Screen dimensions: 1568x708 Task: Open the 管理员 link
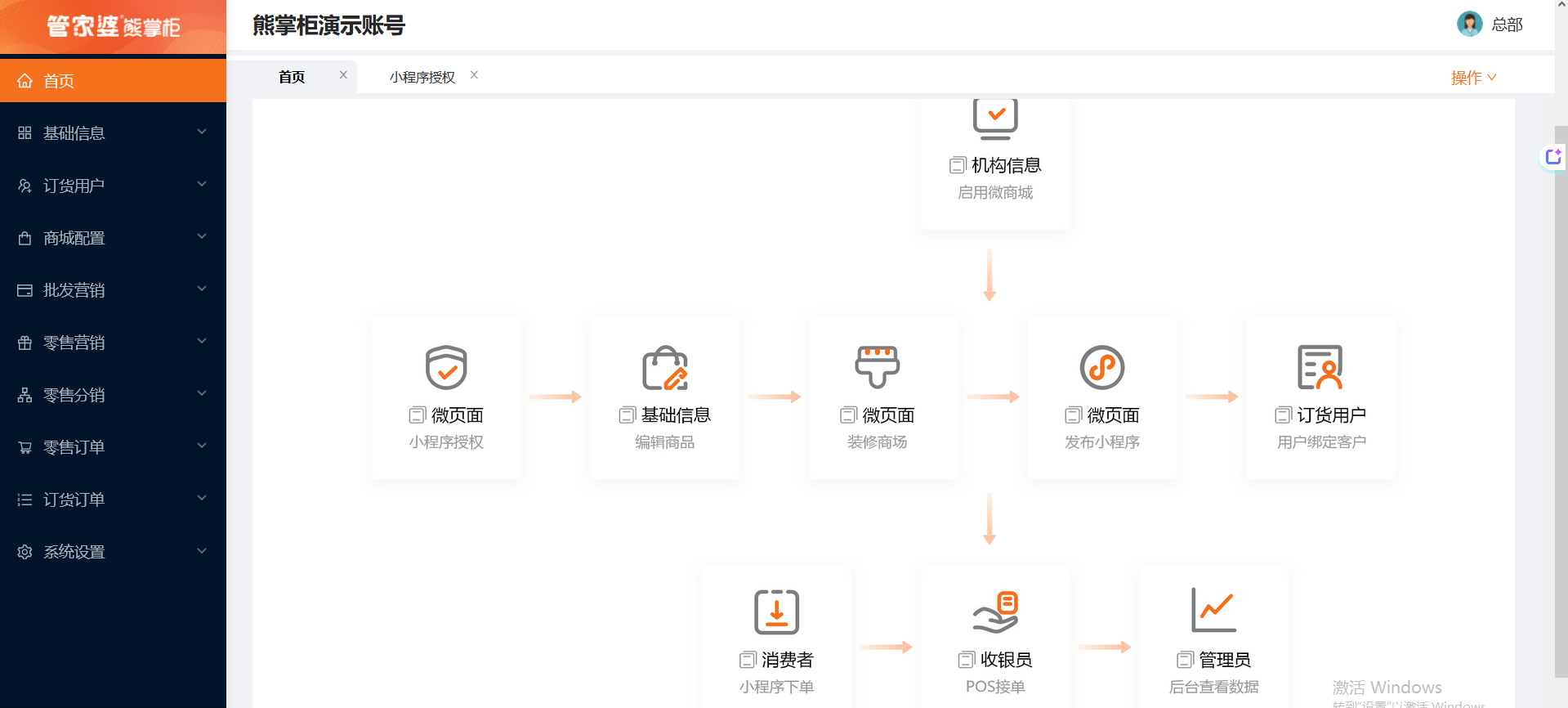[x=1225, y=660]
